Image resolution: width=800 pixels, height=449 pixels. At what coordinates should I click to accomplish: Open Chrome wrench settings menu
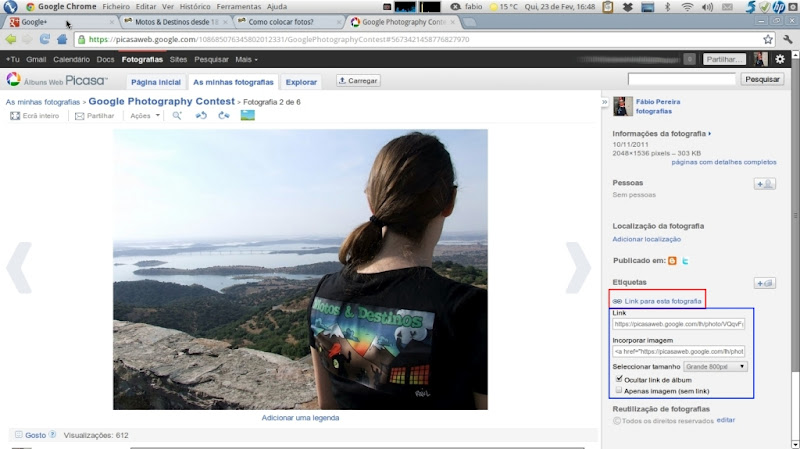[x=788, y=39]
